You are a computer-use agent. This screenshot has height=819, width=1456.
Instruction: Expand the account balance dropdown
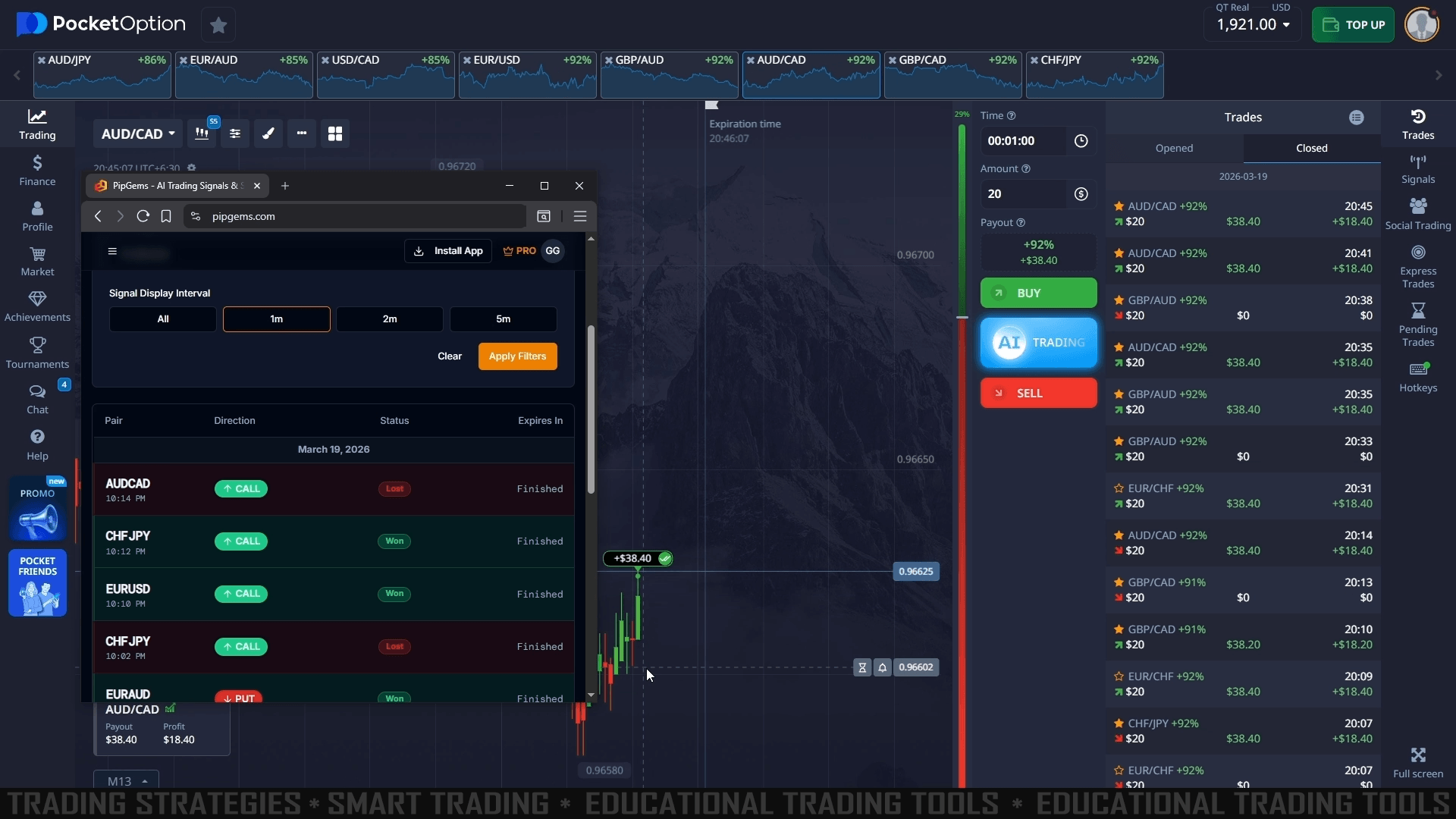[1253, 24]
